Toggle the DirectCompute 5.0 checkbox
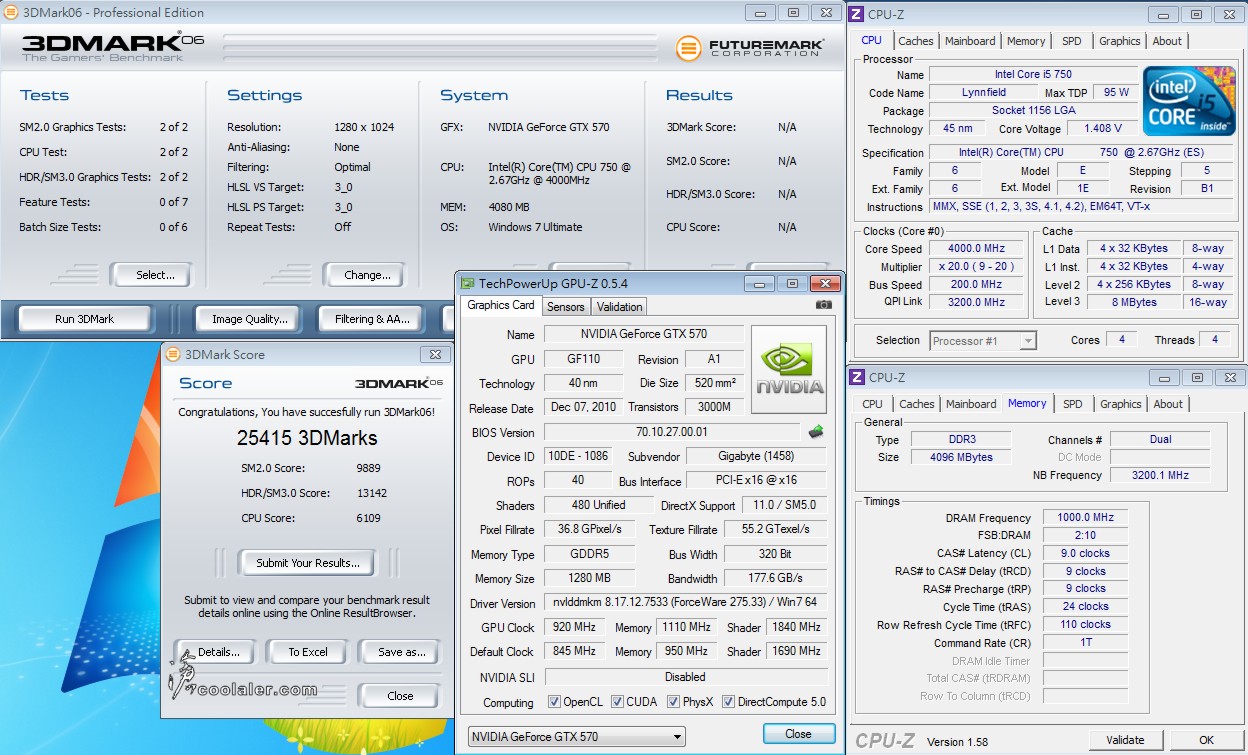Screen dimensions: 1248x755 click(728, 702)
